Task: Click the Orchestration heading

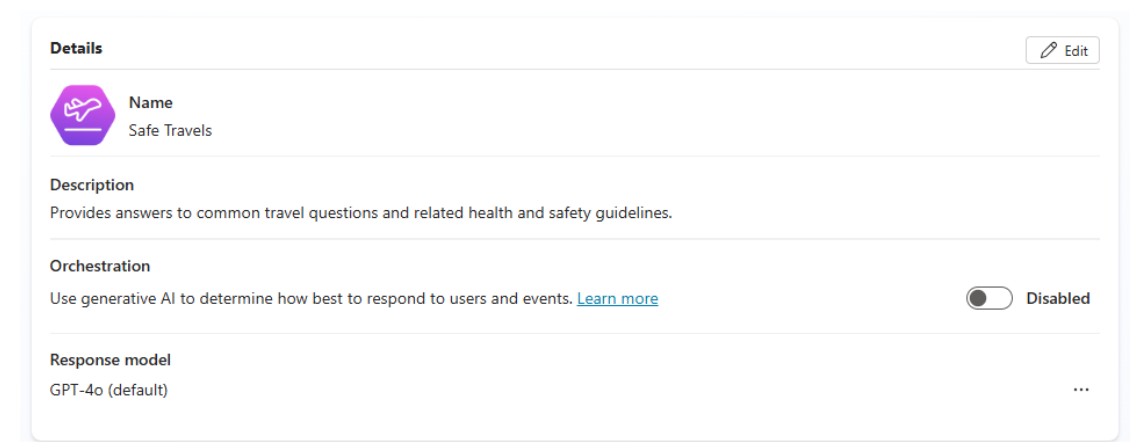Action: (100, 266)
